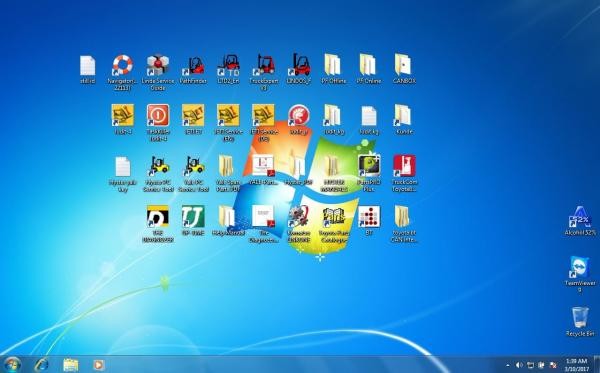Select the Recycle Bin
This screenshot has width=600, height=373.
click(580, 321)
